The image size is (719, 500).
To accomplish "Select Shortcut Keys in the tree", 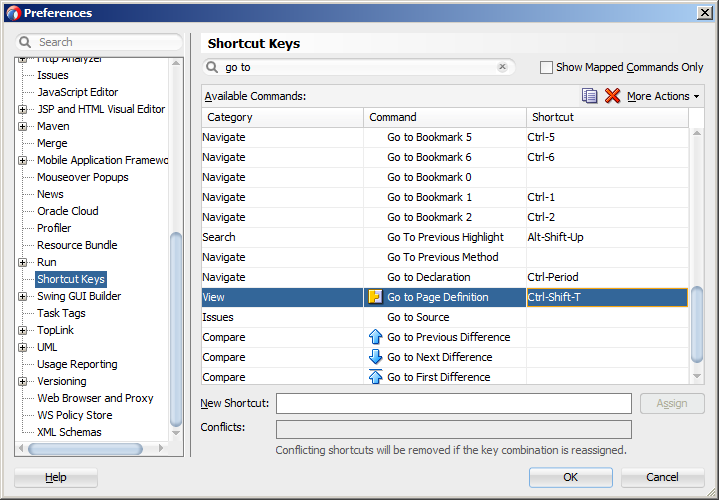I will (x=71, y=279).
